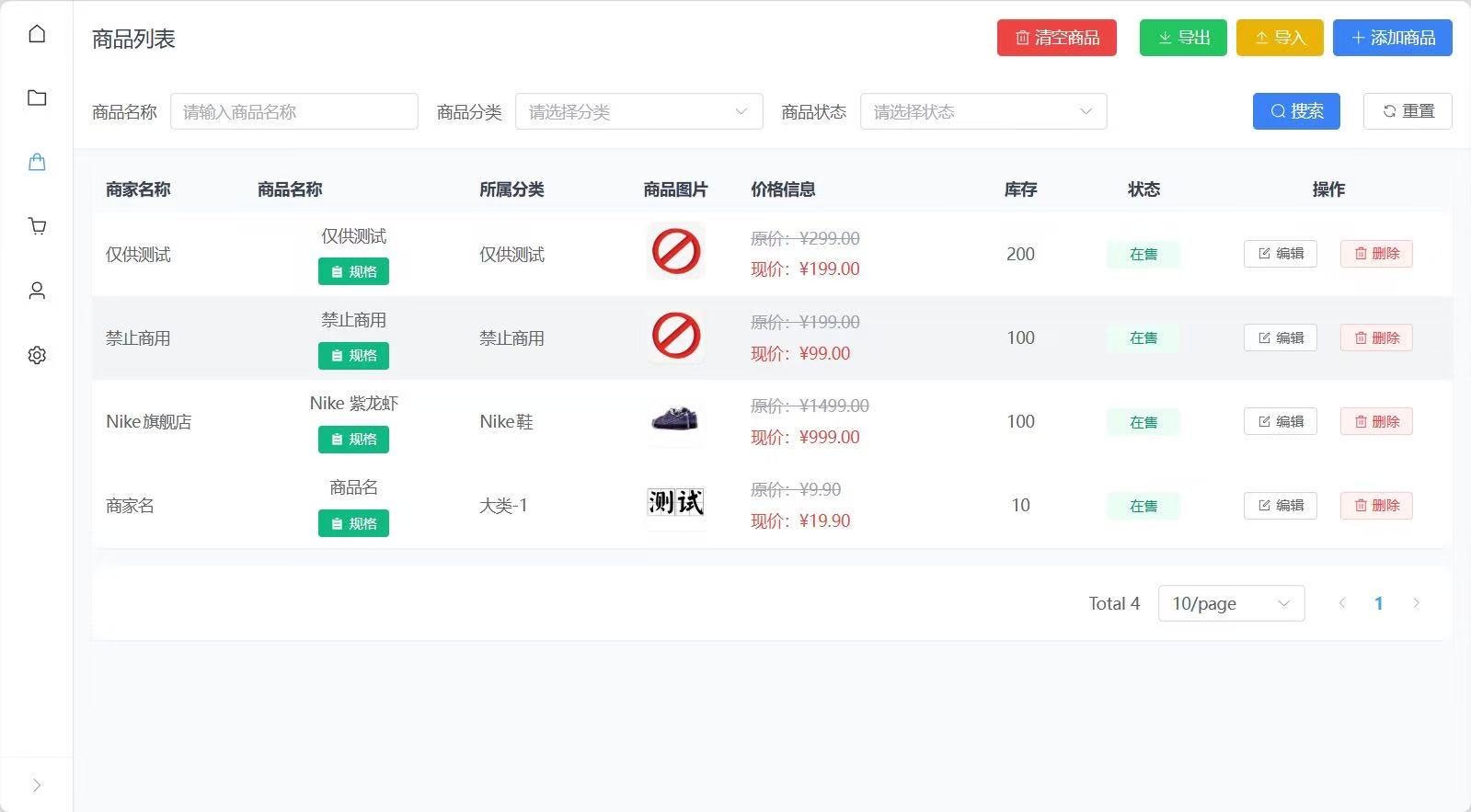Click the 商家名 merchant cell
Image resolution: width=1471 pixels, height=812 pixels.
130,506
